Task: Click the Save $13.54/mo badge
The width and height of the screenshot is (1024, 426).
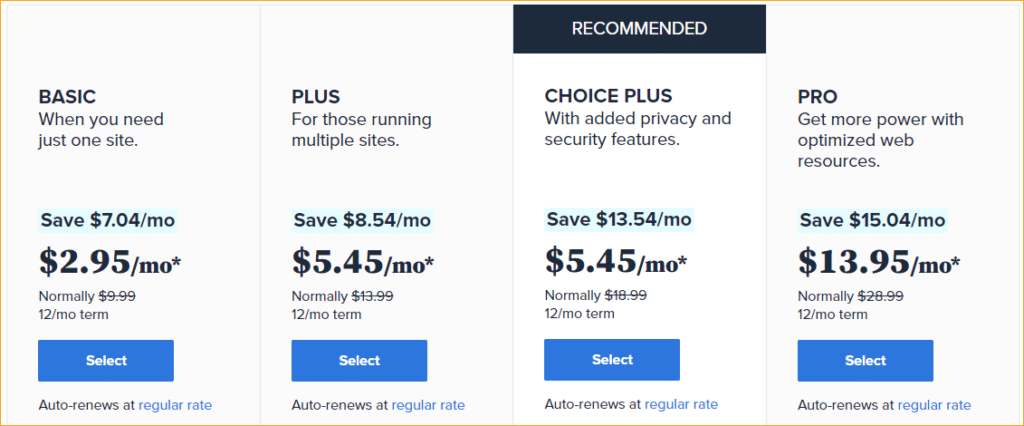Action: coord(618,219)
